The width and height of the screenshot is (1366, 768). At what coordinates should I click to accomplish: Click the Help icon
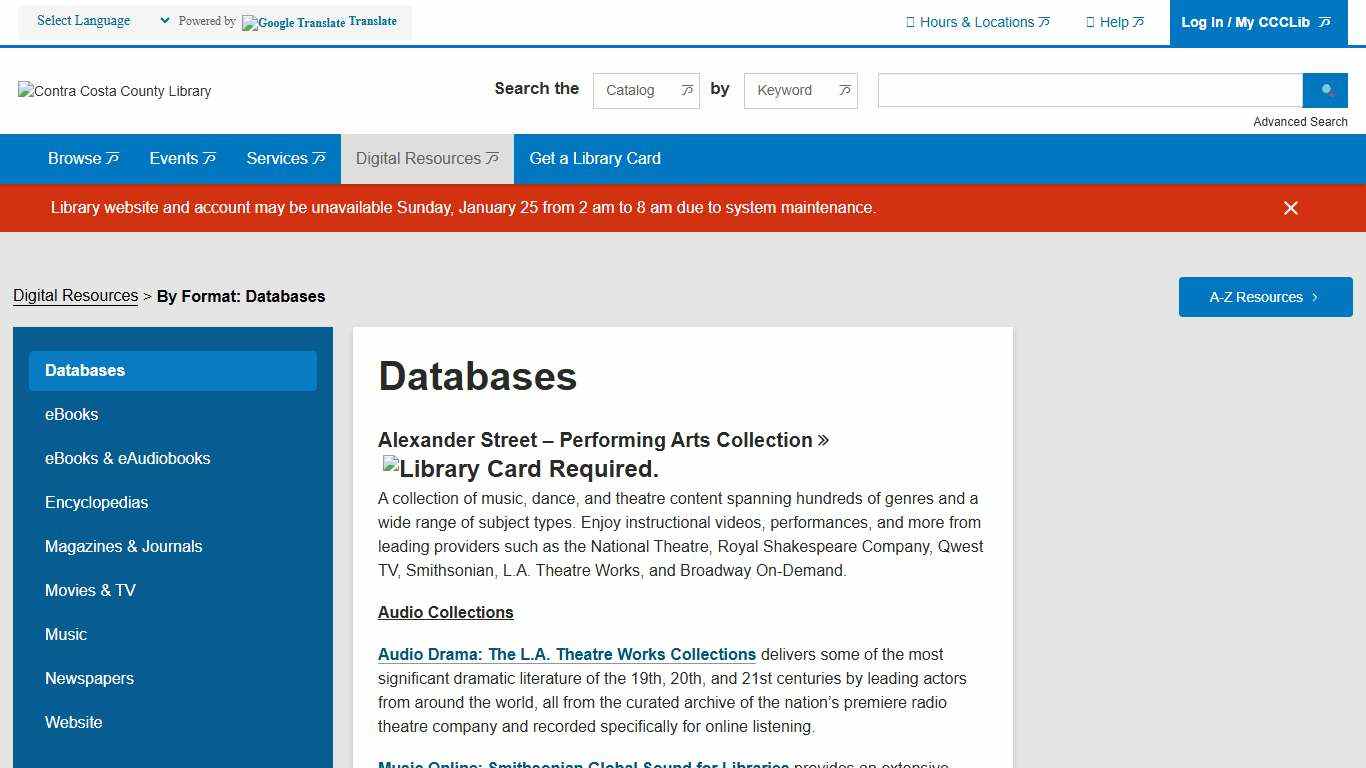coord(1090,22)
